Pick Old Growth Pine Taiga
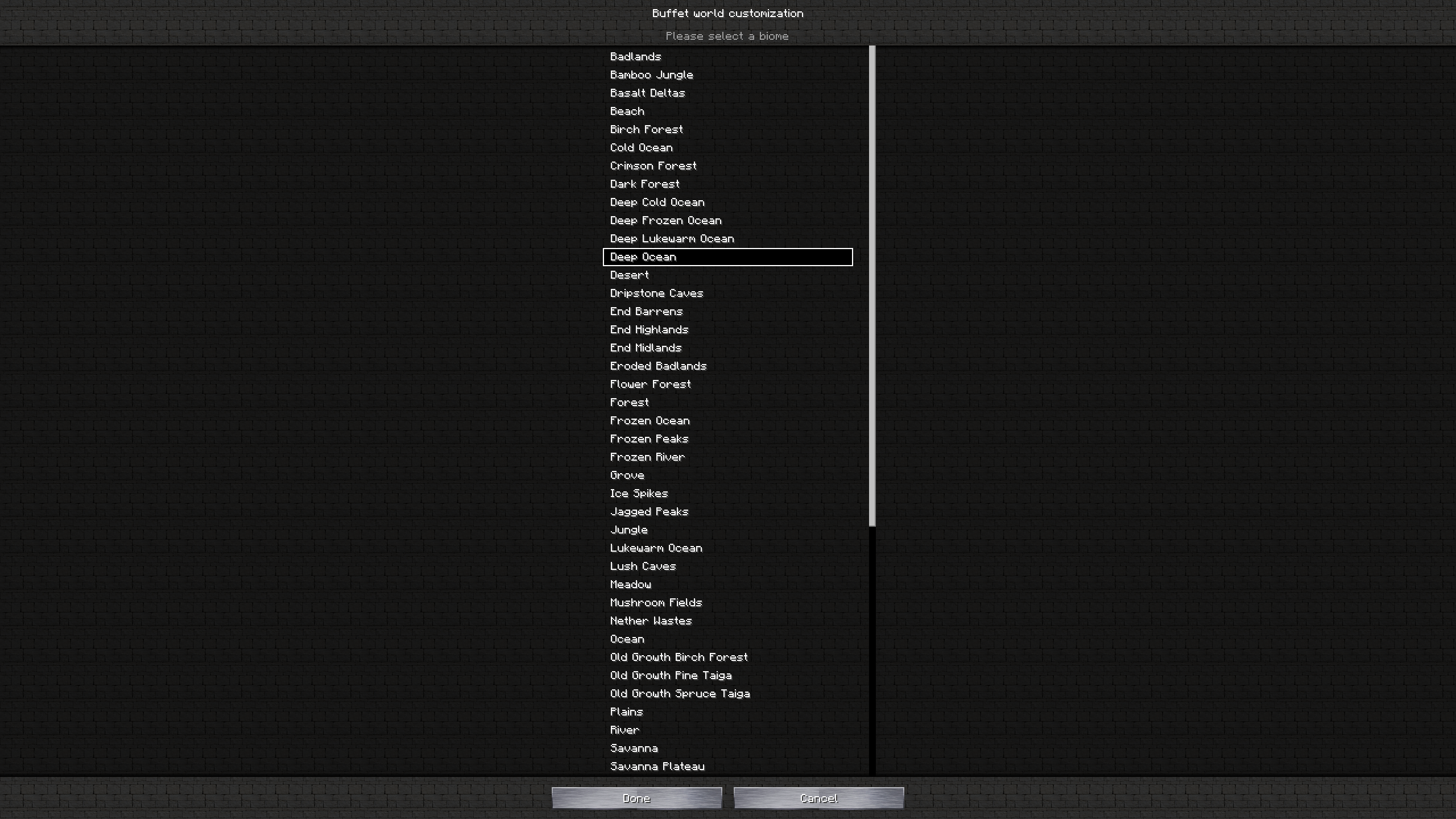 [x=727, y=676]
